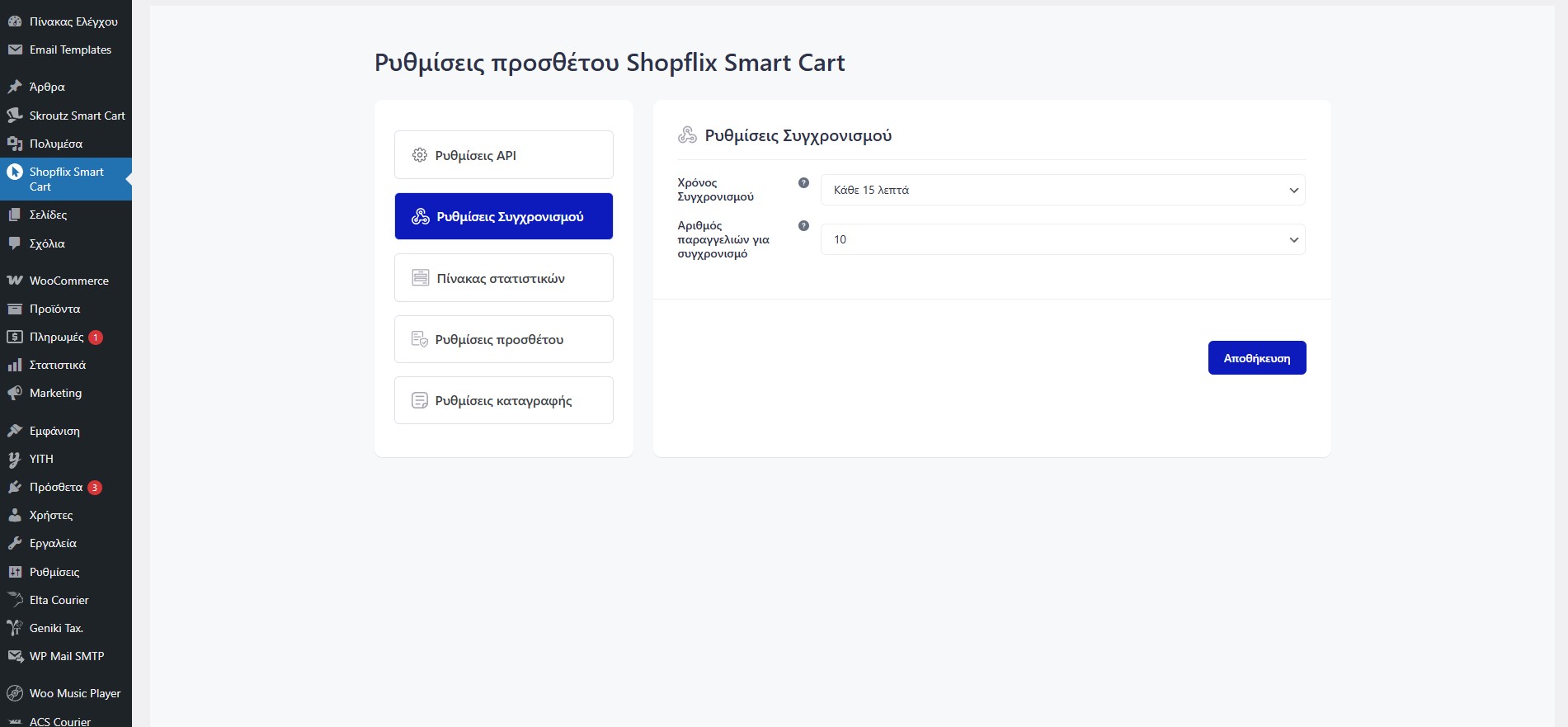The width and height of the screenshot is (1568, 727).
Task: Switch to Πίνακας στατιστικών tab
Action: point(503,278)
